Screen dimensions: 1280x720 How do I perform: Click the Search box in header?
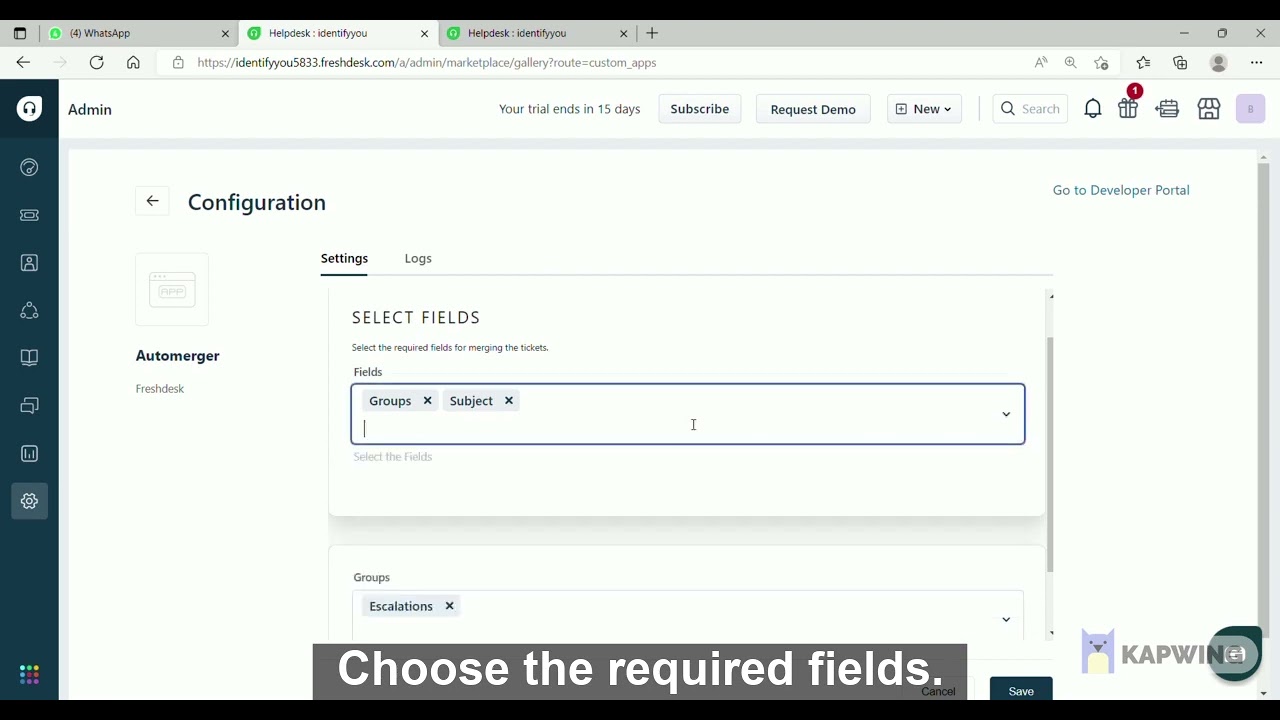click(1030, 109)
